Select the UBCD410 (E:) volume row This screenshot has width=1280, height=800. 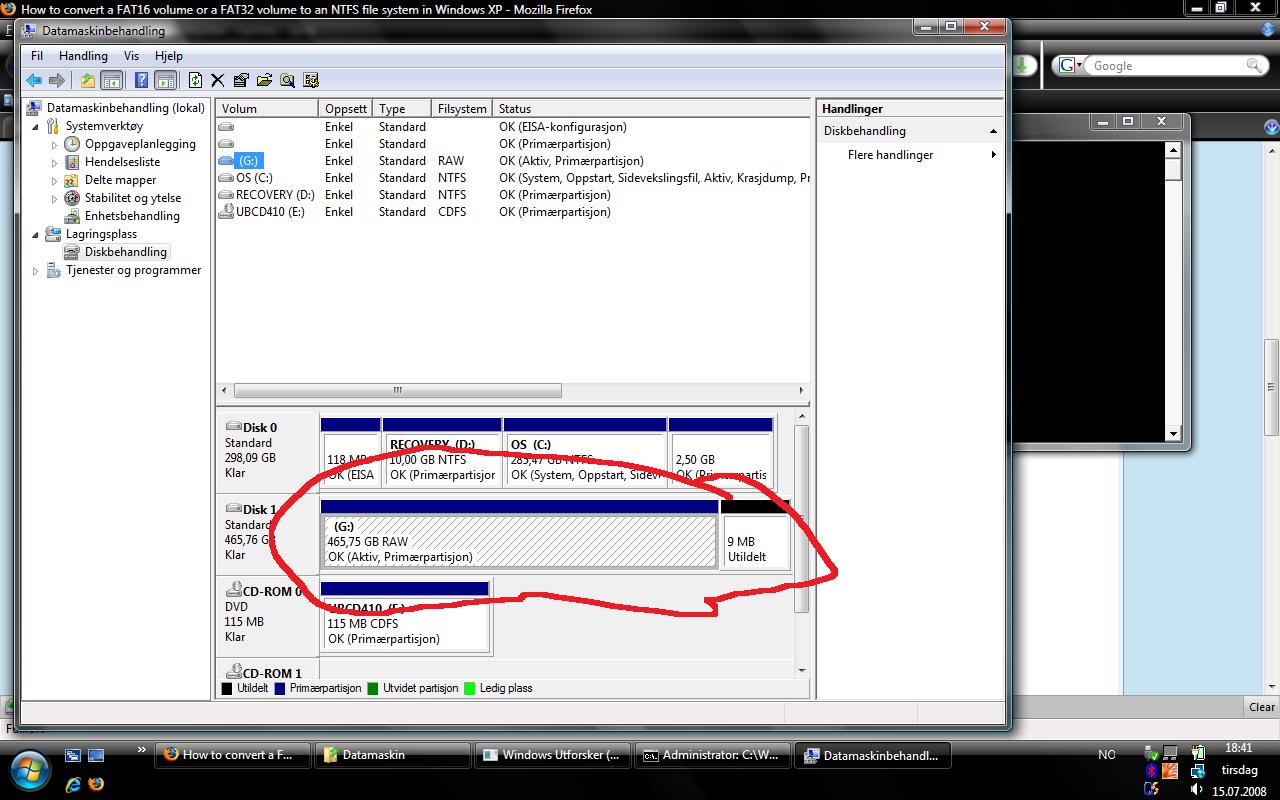tap(513, 212)
